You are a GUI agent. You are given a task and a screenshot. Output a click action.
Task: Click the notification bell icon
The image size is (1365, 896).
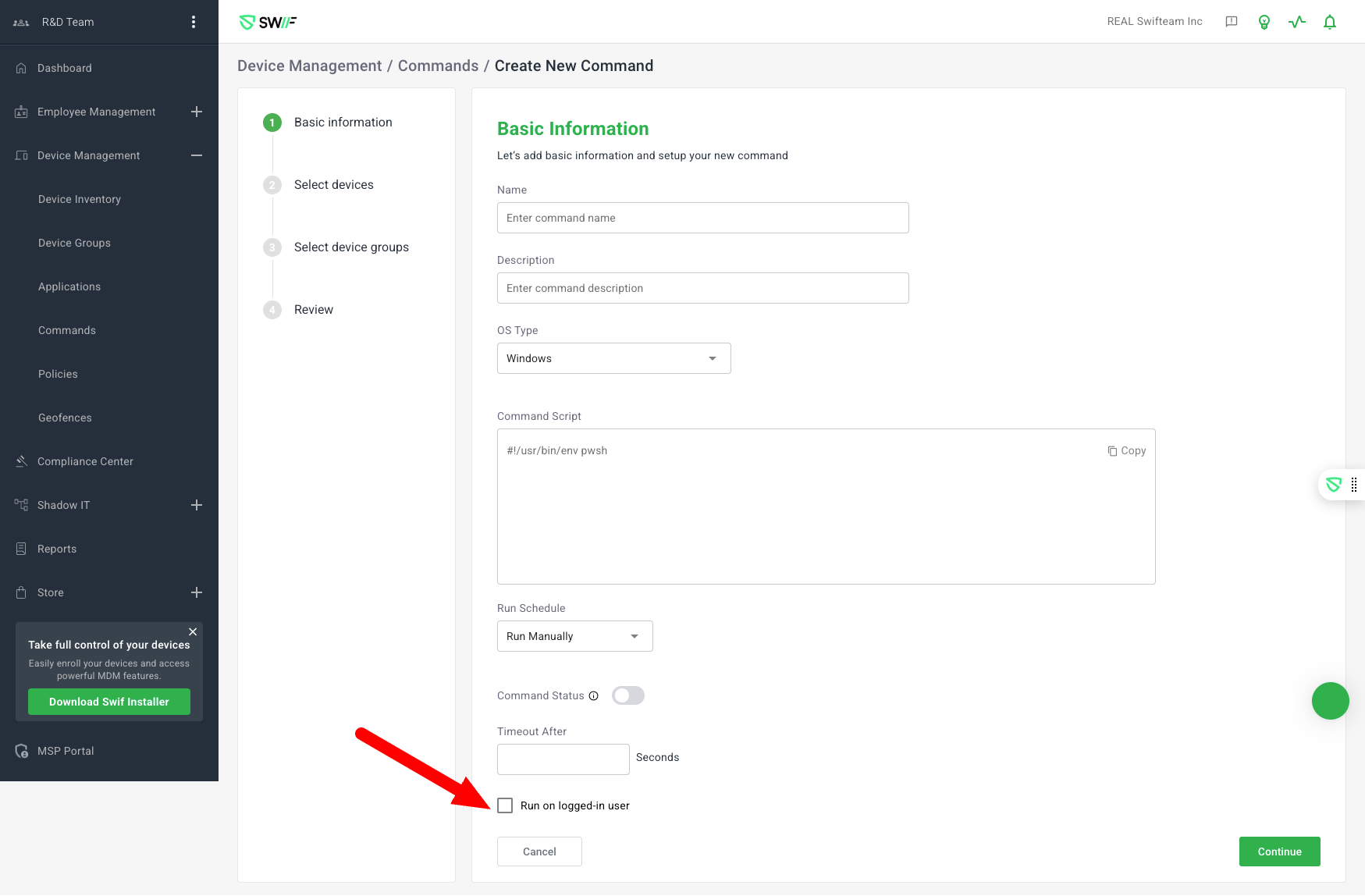pos(1330,22)
